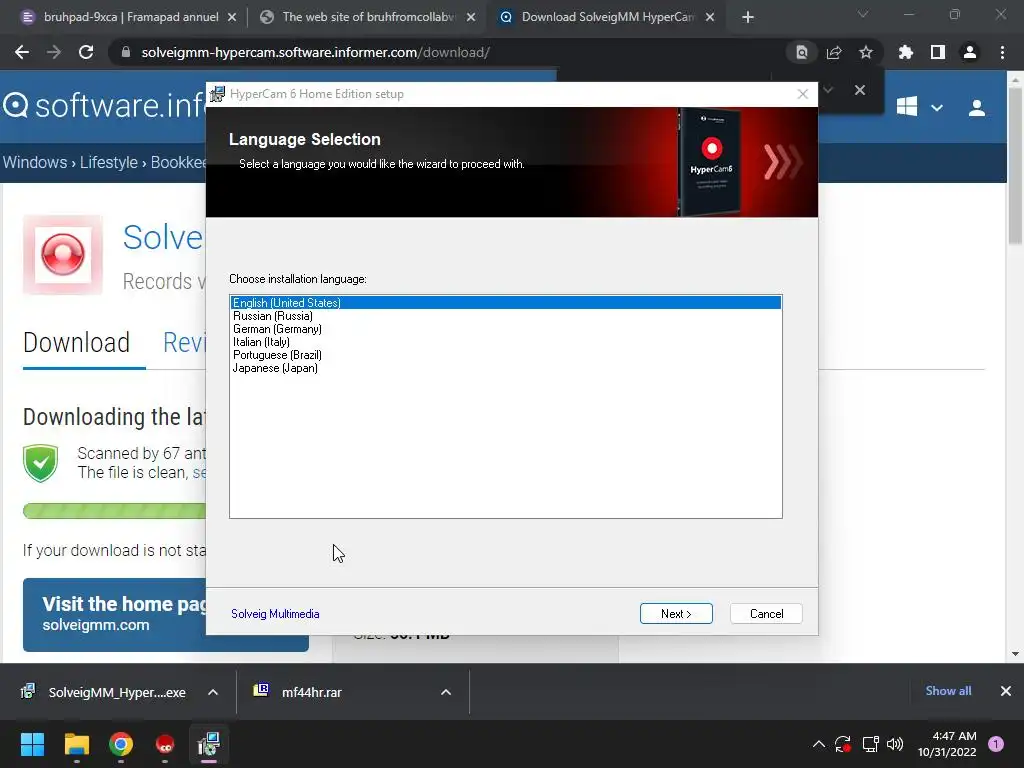Image resolution: width=1024 pixels, height=768 pixels.
Task: Open Chrome profile icon
Action: pos(970,52)
